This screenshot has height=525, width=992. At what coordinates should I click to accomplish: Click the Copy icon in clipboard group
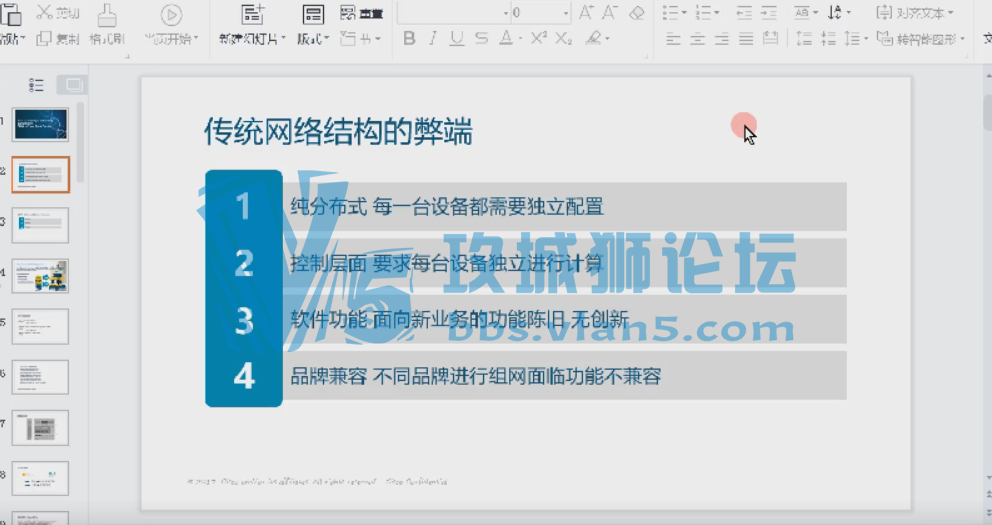coord(45,39)
